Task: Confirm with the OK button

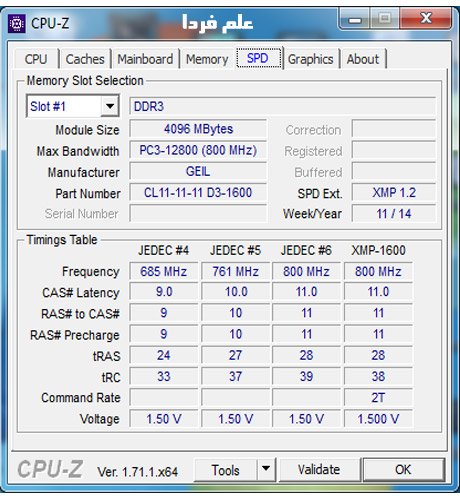Action: point(403,470)
